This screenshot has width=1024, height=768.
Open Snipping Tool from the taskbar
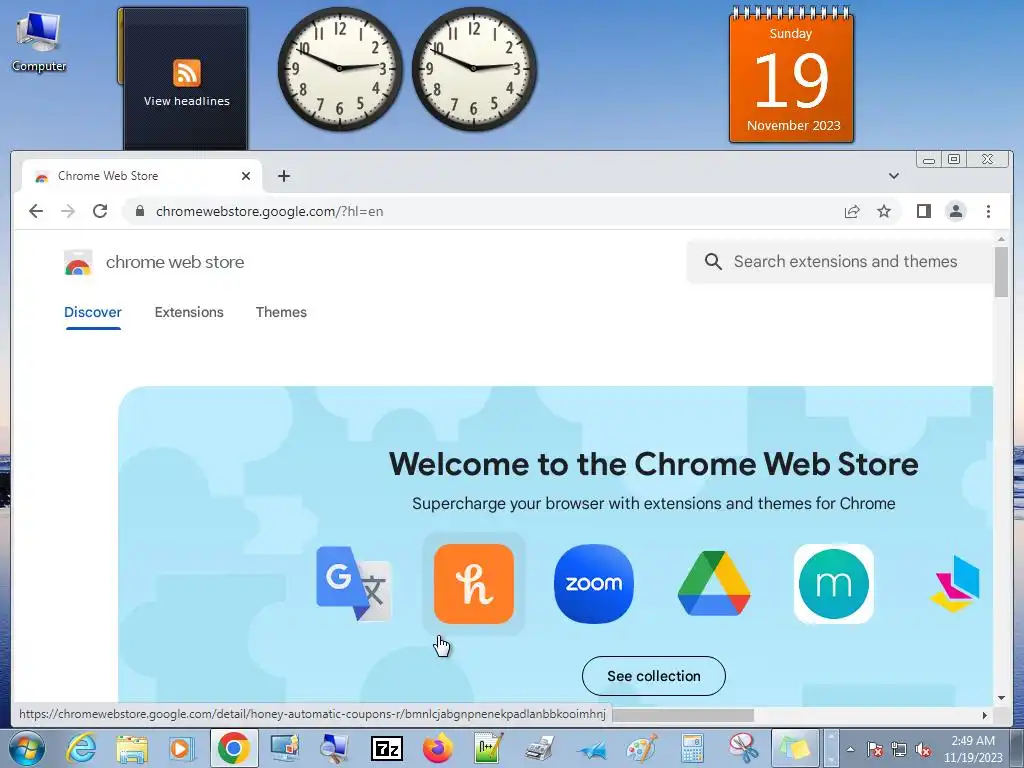click(x=743, y=748)
